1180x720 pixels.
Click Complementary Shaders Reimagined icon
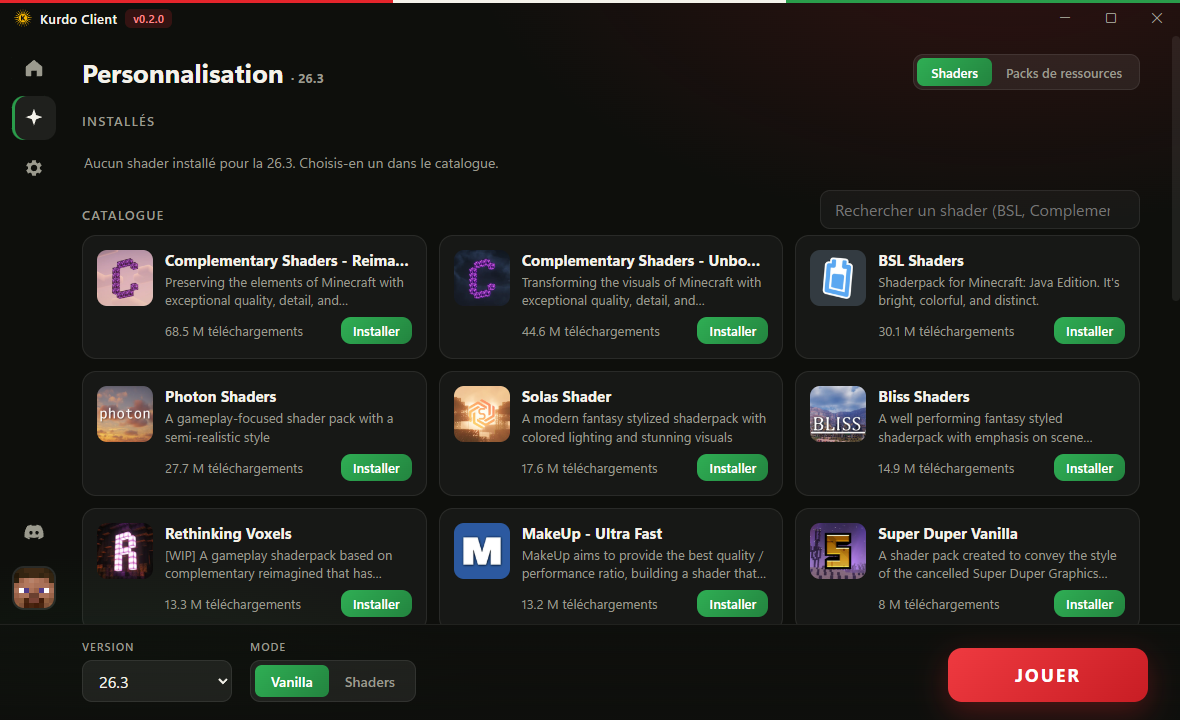[125, 278]
